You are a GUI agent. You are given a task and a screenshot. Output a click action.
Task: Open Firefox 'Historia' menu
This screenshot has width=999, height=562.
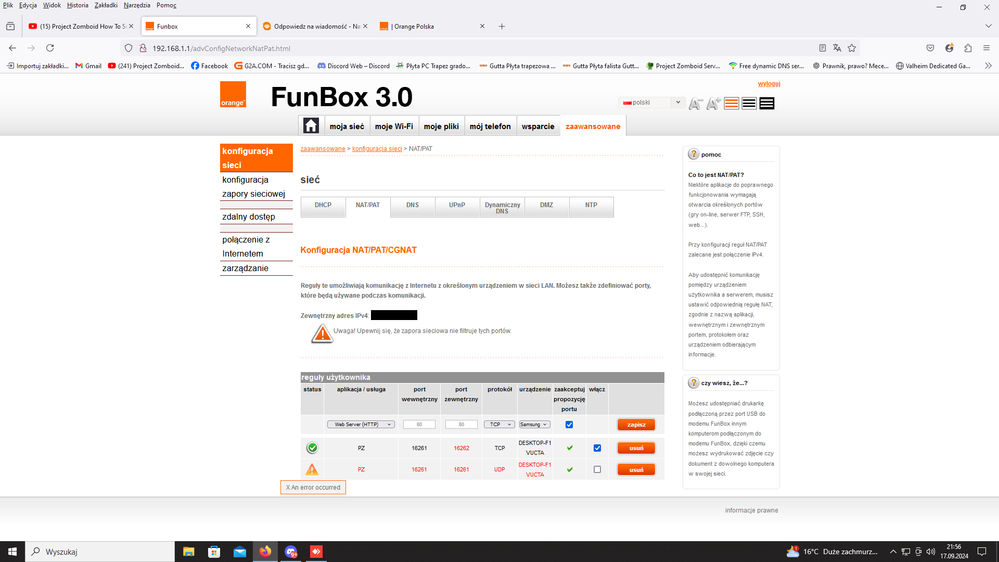tap(78, 5)
